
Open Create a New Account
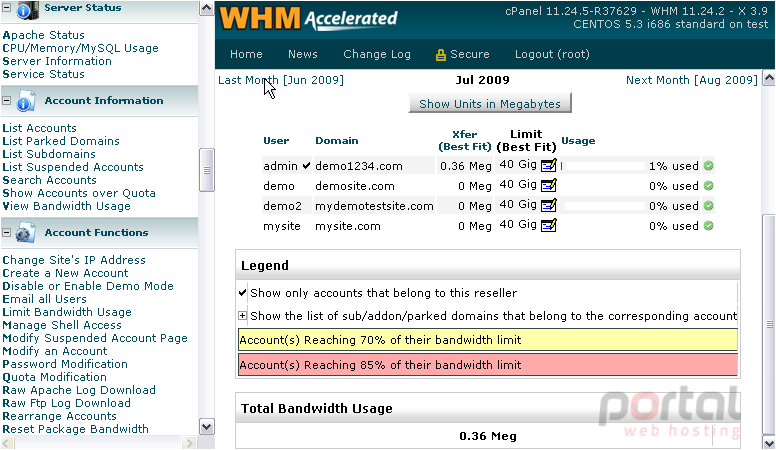65,273
